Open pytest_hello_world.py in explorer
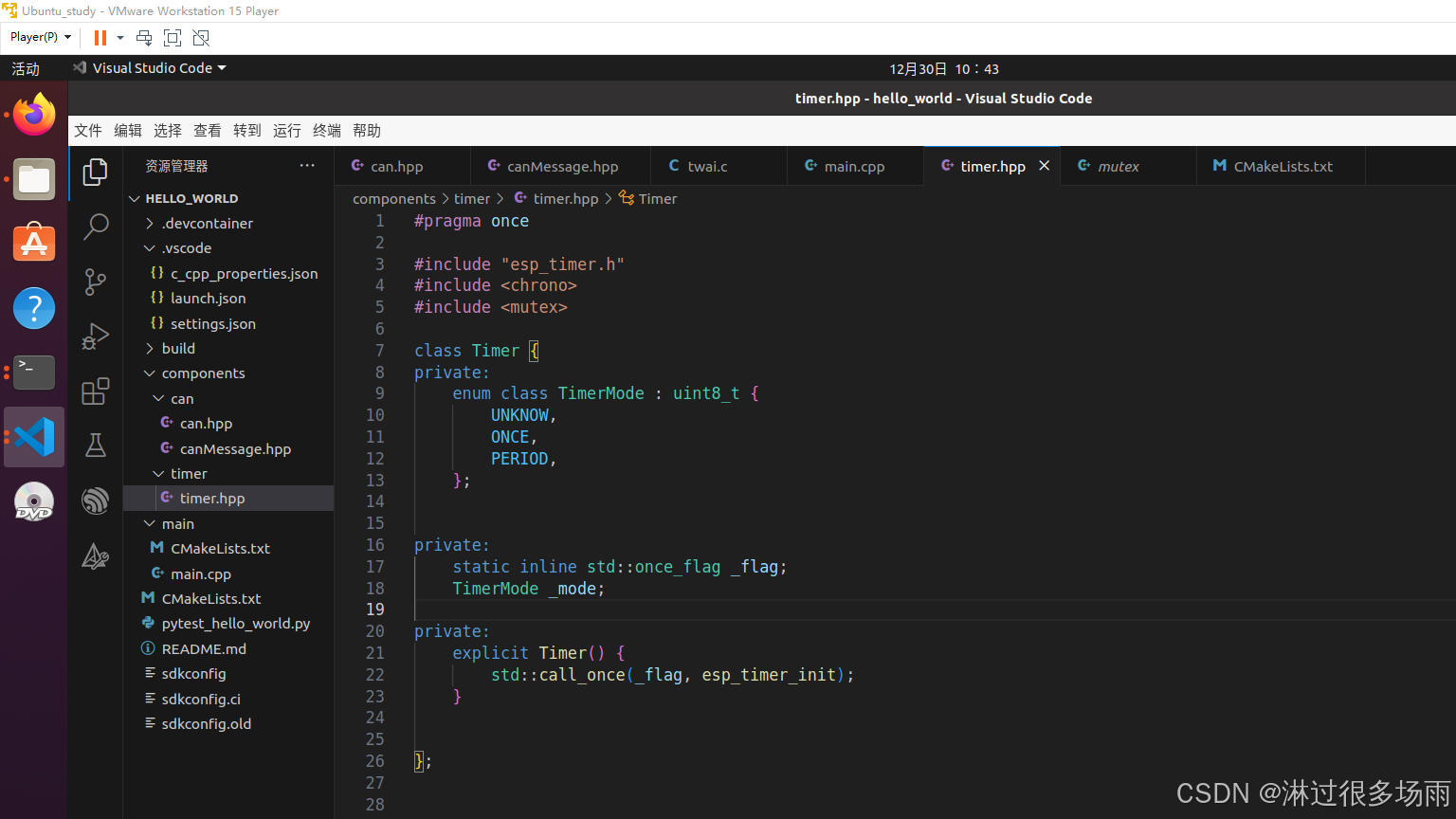The width and height of the screenshot is (1456, 819). [228, 624]
